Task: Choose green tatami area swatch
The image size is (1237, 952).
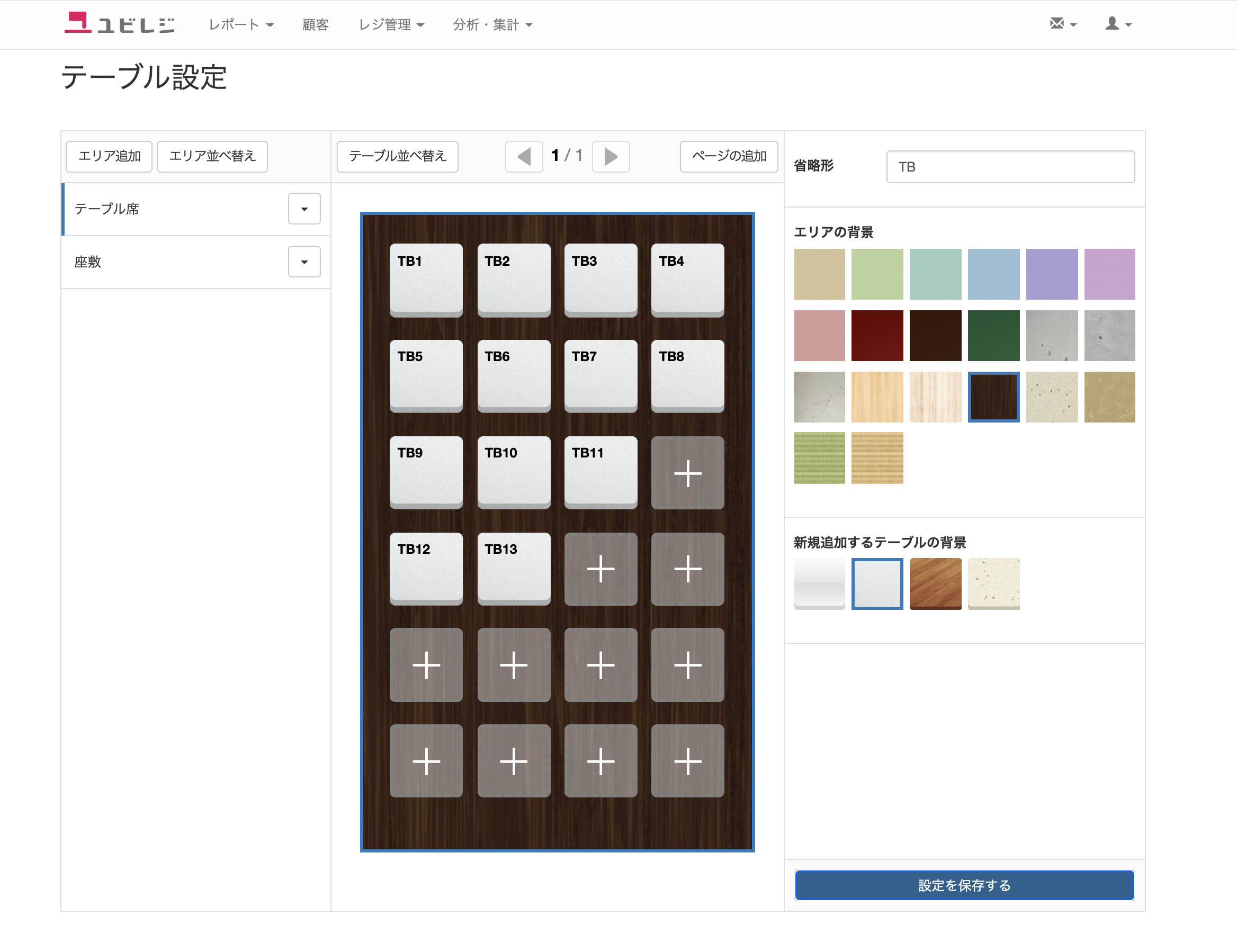Action: pyautogui.click(x=819, y=457)
